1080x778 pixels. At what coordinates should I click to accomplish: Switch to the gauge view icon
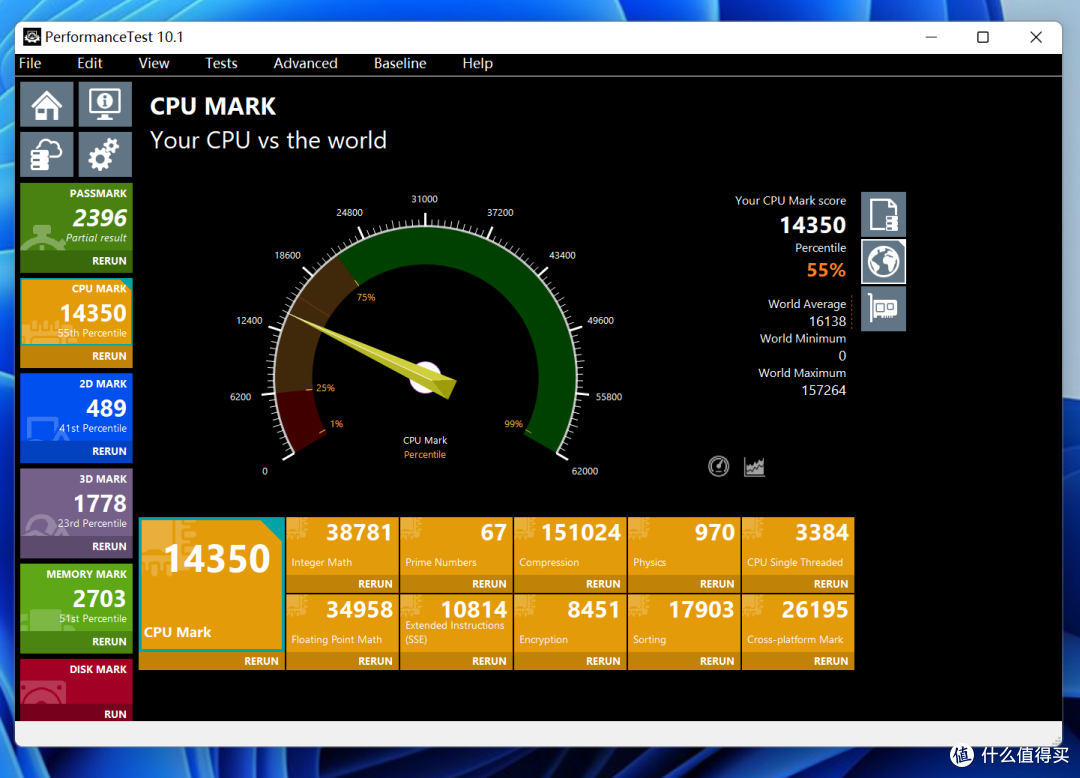[718, 466]
